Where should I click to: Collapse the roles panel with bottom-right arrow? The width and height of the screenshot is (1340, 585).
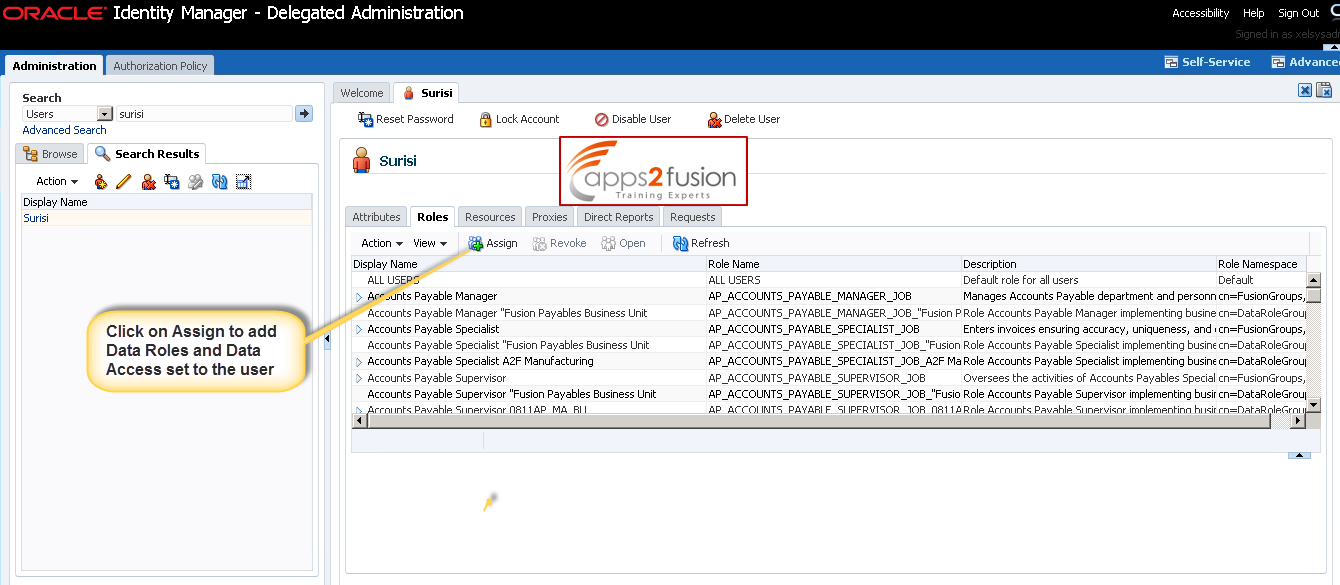[x=1299, y=455]
